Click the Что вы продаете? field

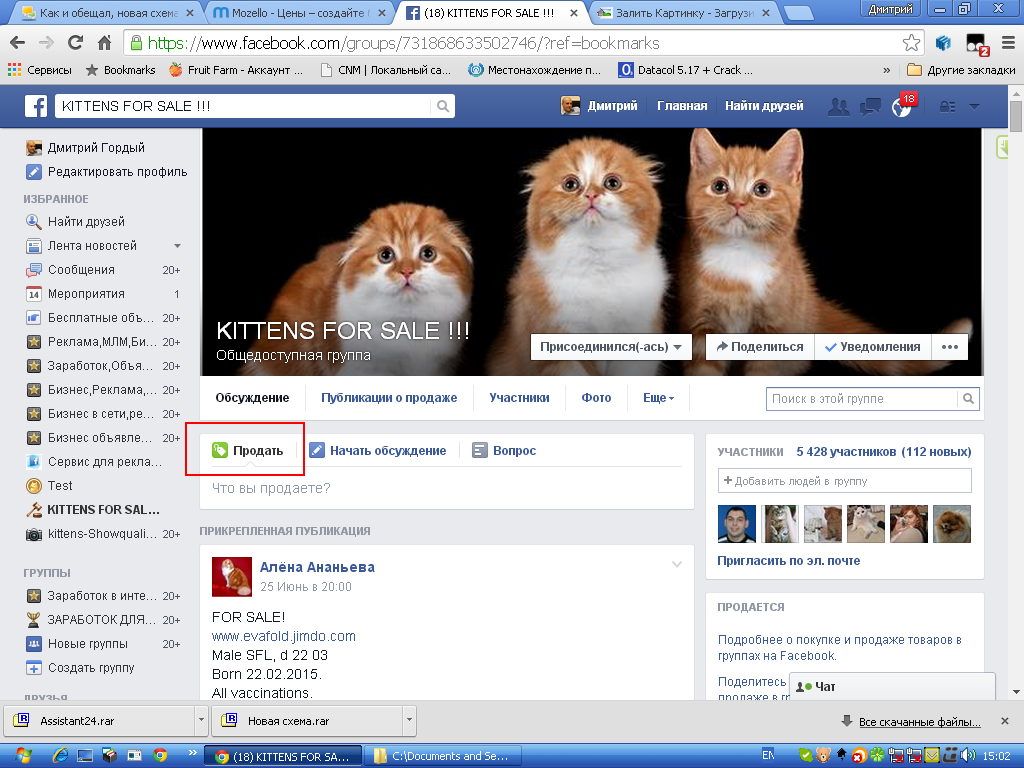pyautogui.click(x=446, y=488)
